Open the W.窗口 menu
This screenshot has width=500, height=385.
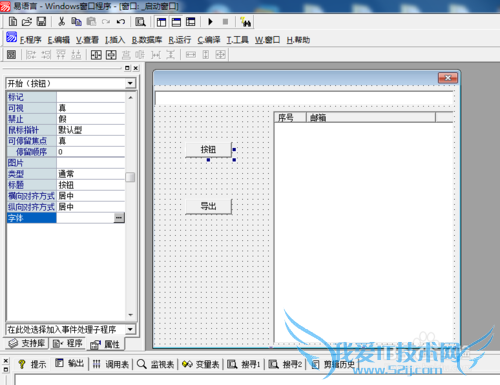click(267, 40)
